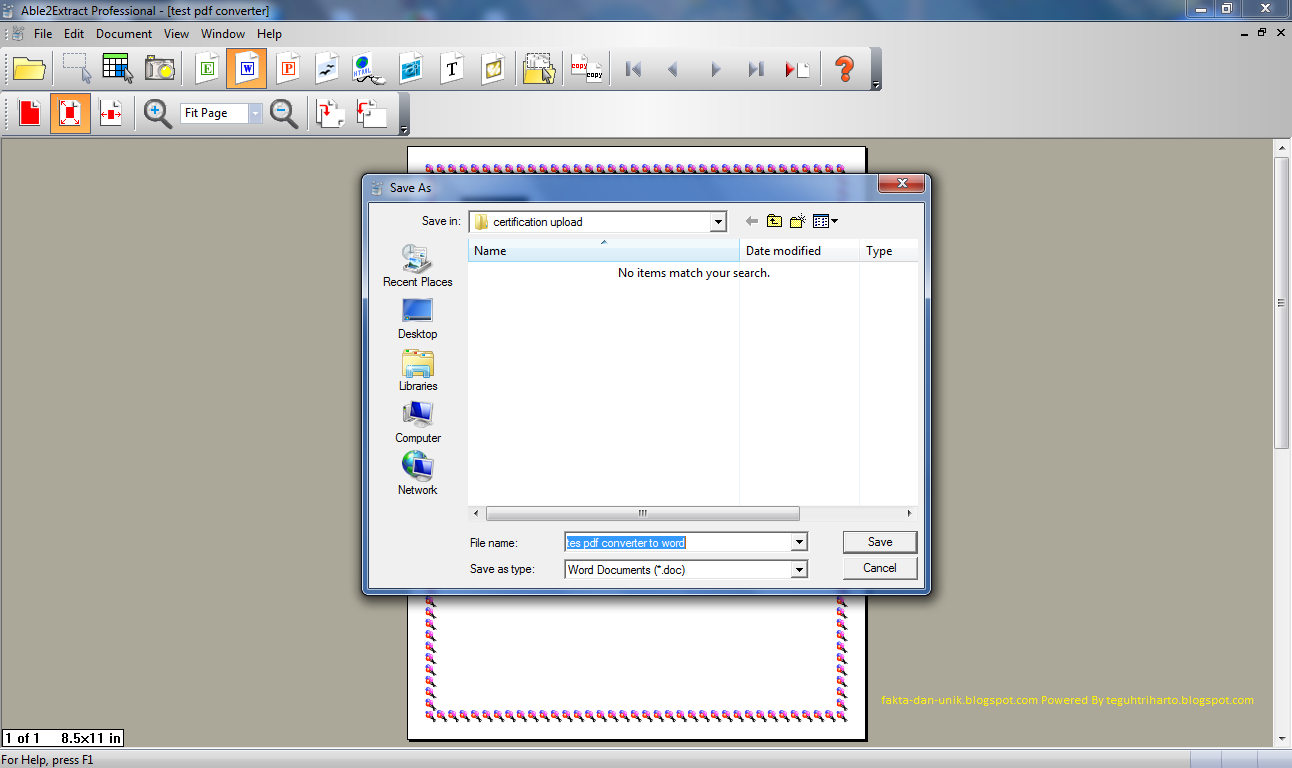The width and height of the screenshot is (1292, 768).
Task: Click the copy to clipboard icon
Action: tap(587, 69)
